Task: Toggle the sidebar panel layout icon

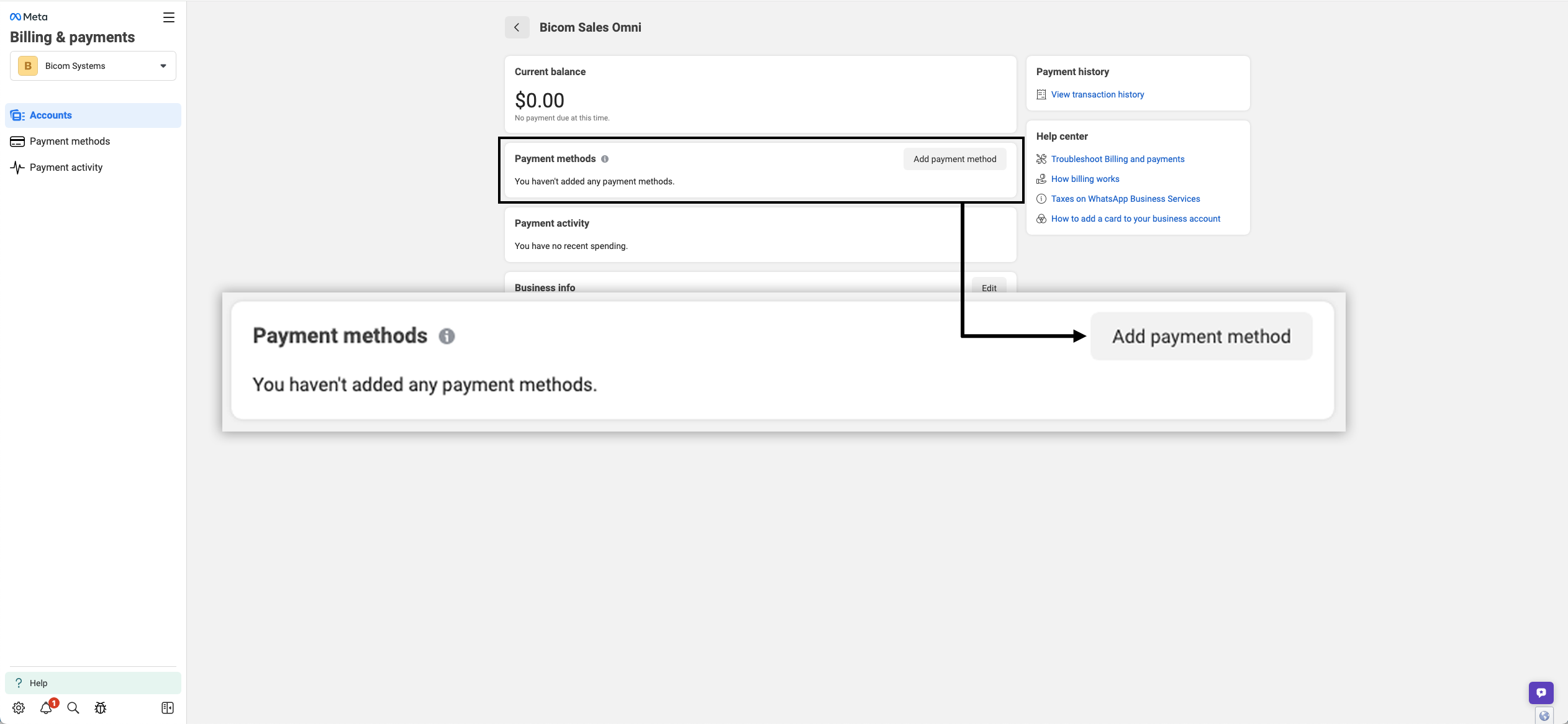Action: pos(168,708)
